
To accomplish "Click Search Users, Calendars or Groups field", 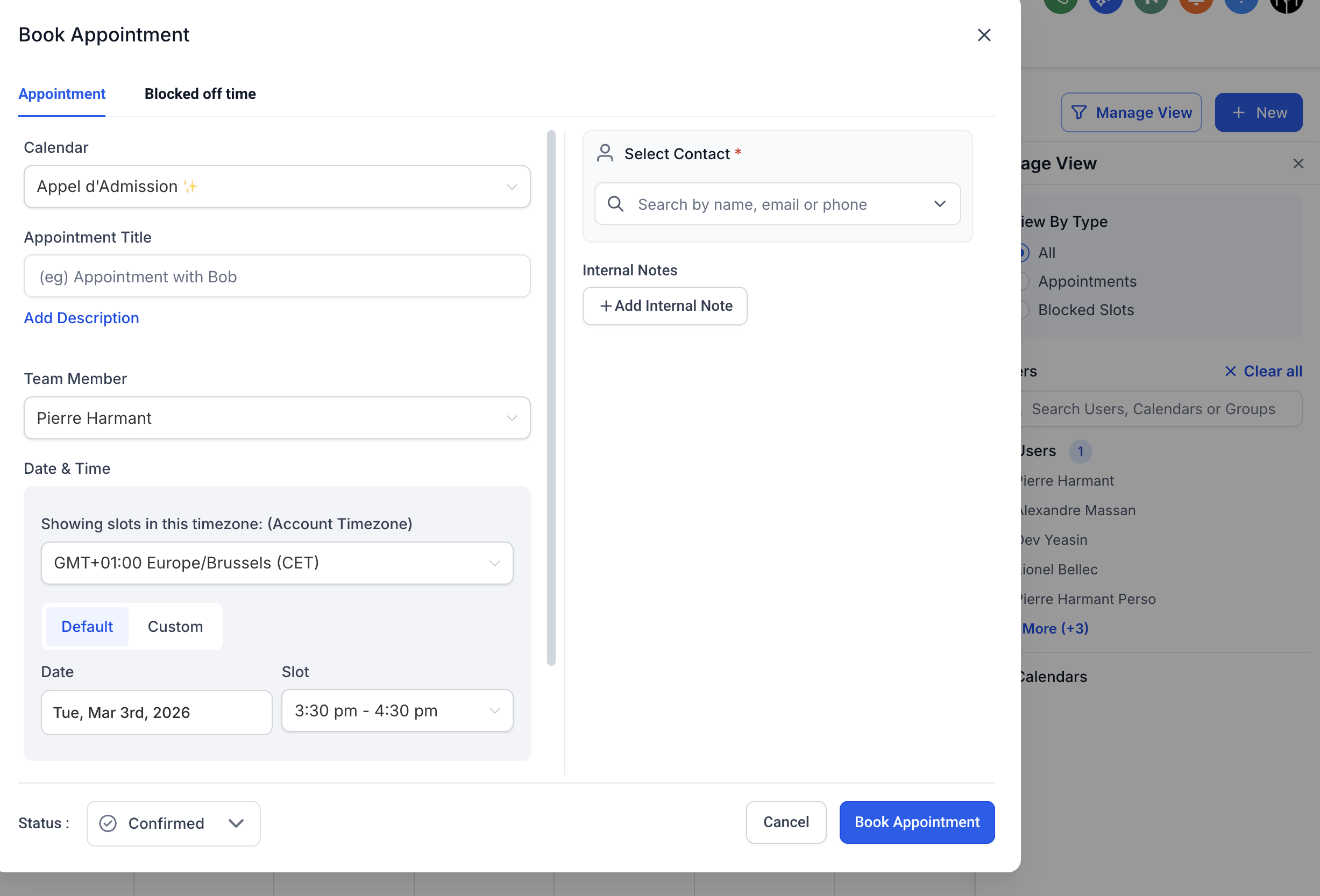I will (1161, 409).
